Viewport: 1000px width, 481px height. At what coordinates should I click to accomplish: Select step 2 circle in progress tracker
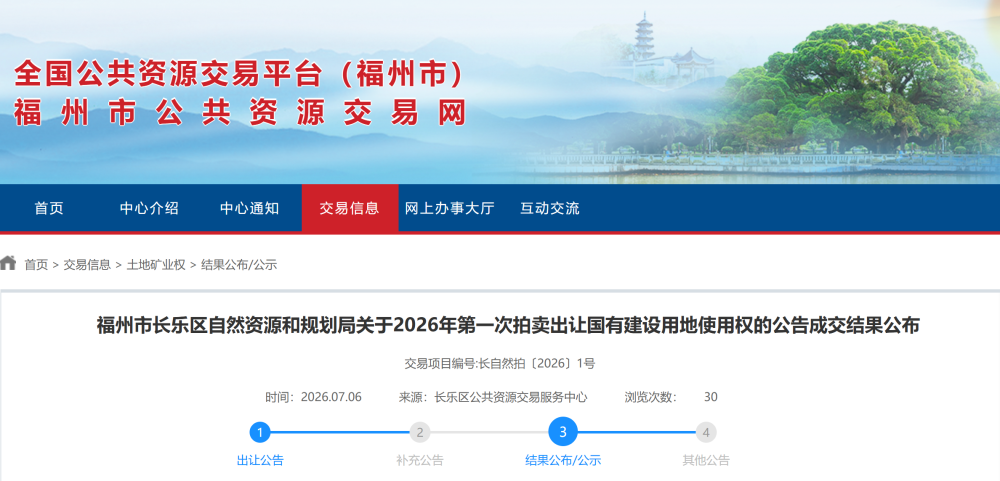point(419,433)
